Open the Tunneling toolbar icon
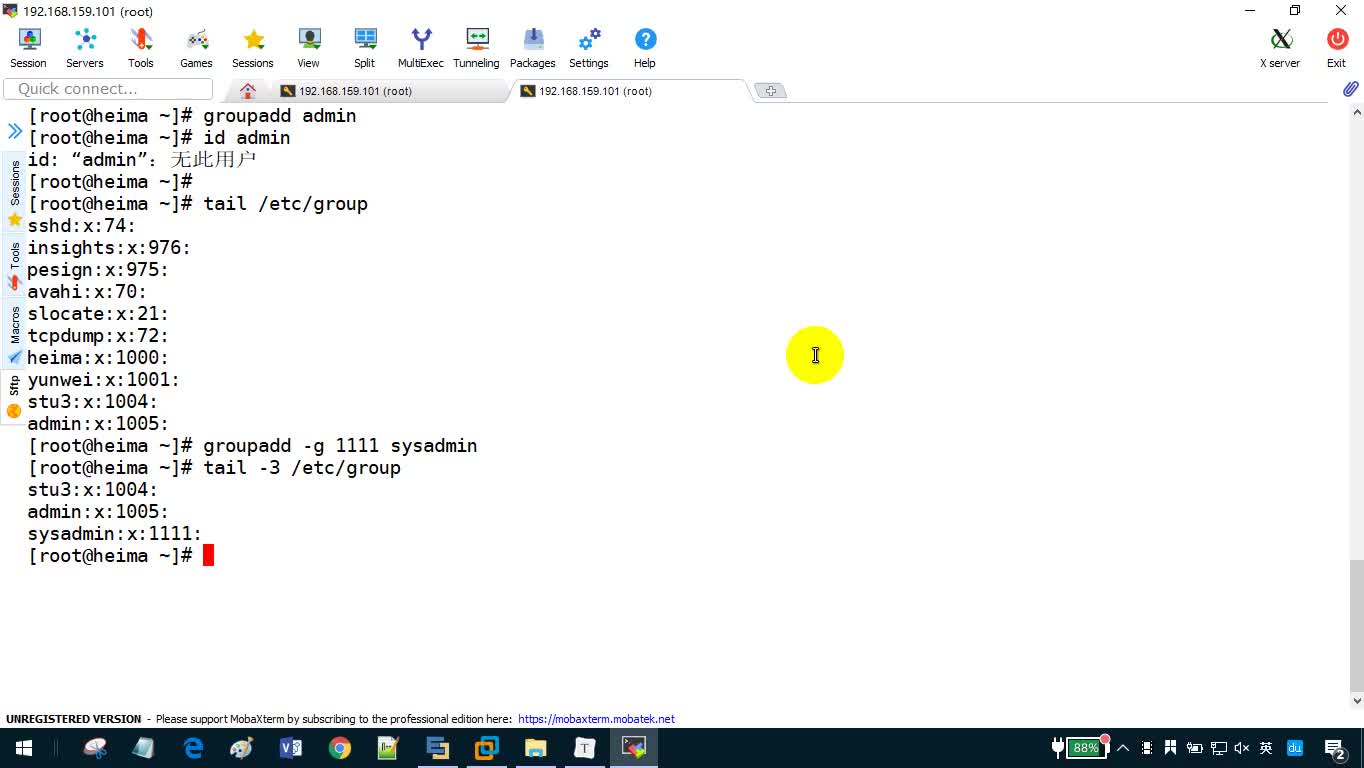The image size is (1364, 768). point(477,48)
